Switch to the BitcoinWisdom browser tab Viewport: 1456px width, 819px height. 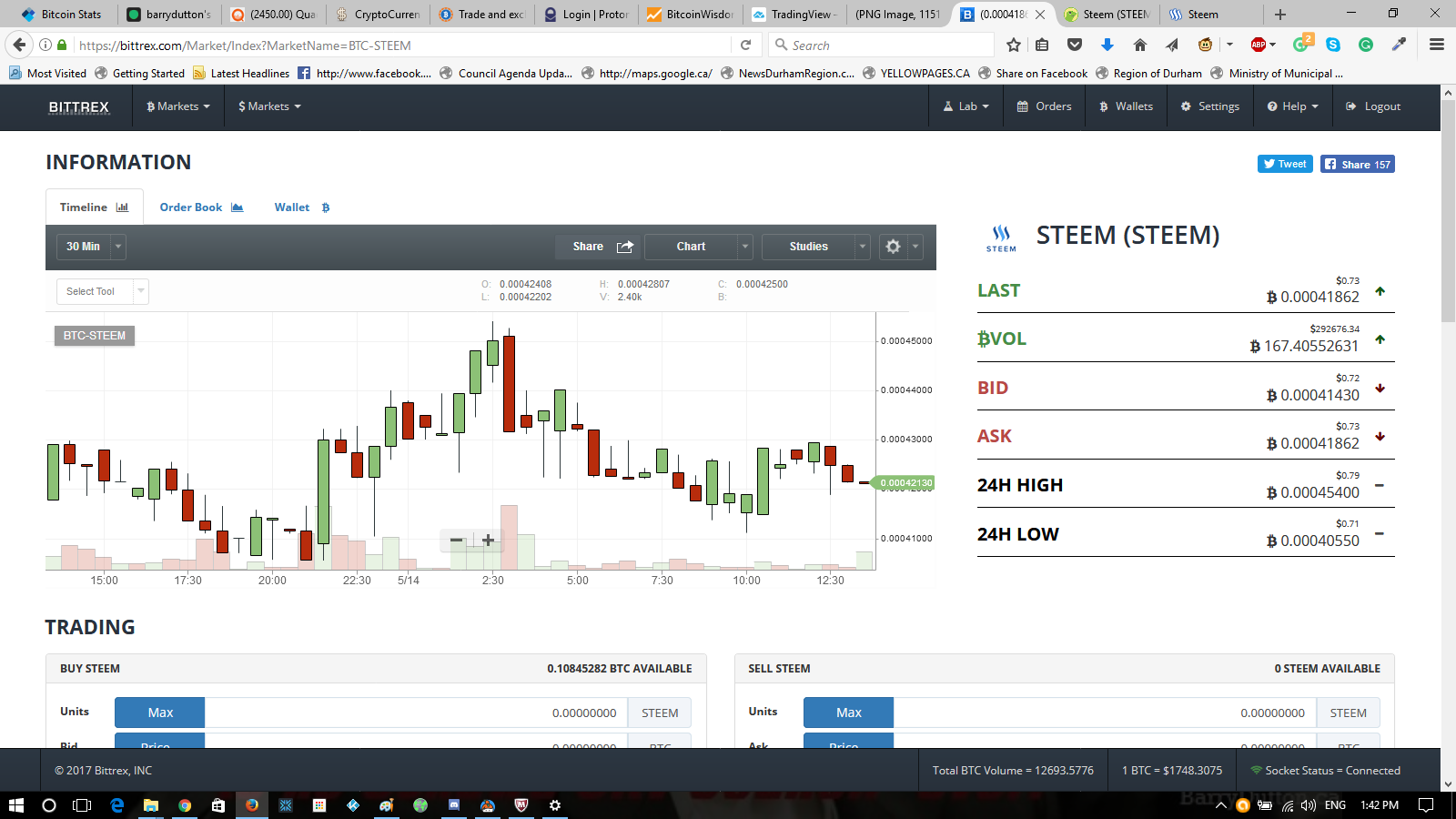click(x=691, y=14)
